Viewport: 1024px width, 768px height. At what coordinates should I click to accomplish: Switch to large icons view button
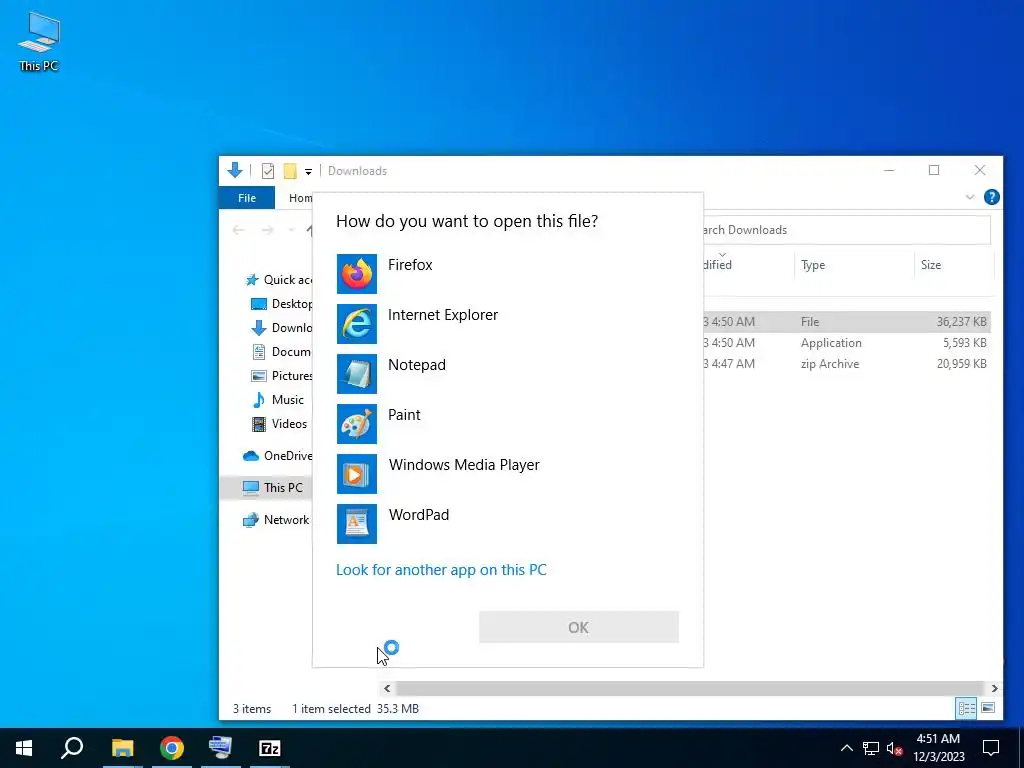(x=988, y=708)
